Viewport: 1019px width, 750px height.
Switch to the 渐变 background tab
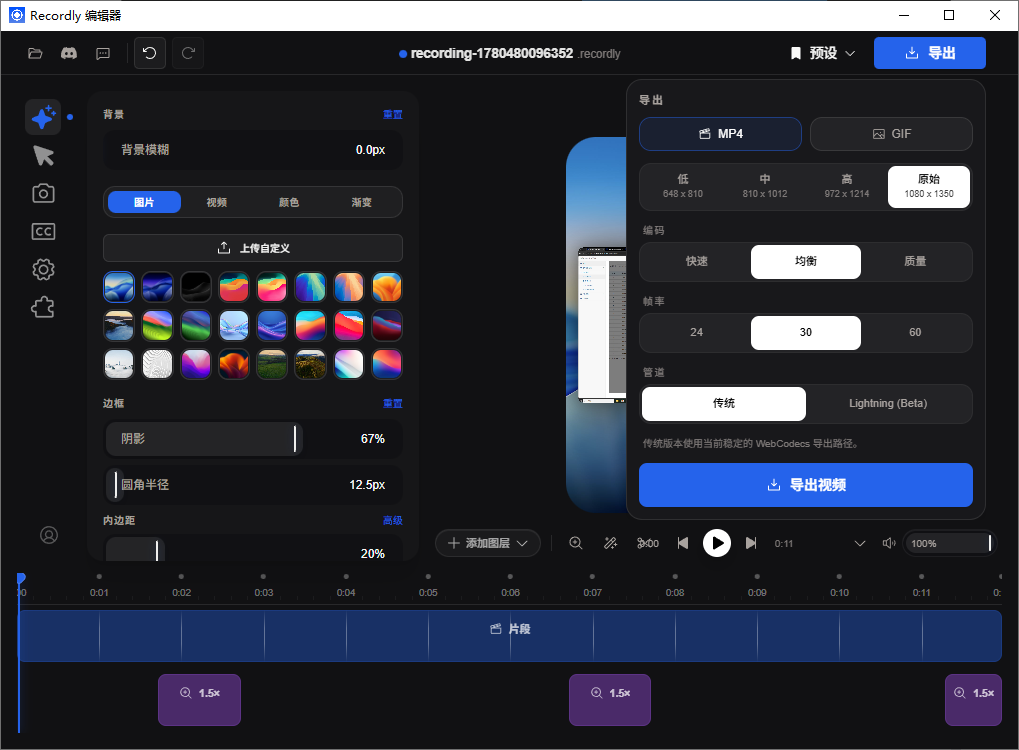click(361, 202)
